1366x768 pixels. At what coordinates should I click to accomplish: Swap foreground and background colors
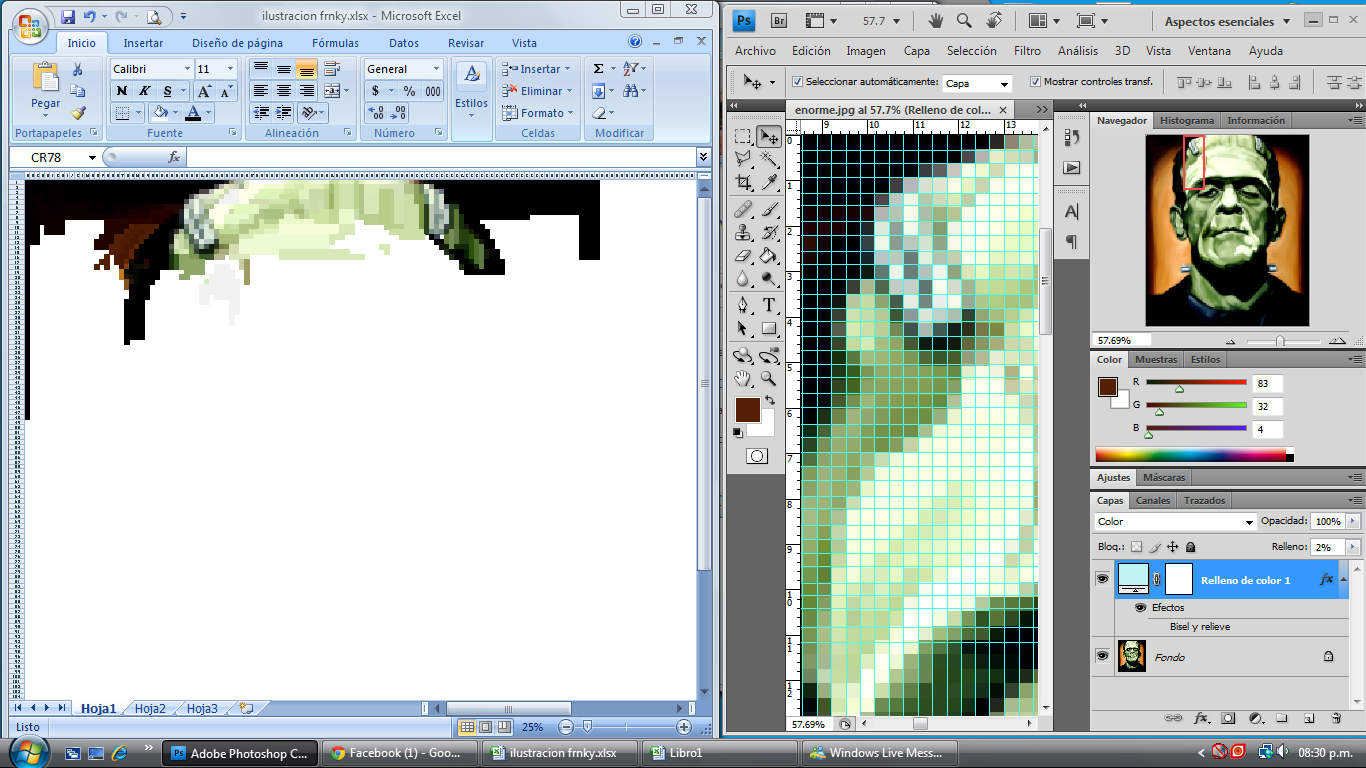770,400
